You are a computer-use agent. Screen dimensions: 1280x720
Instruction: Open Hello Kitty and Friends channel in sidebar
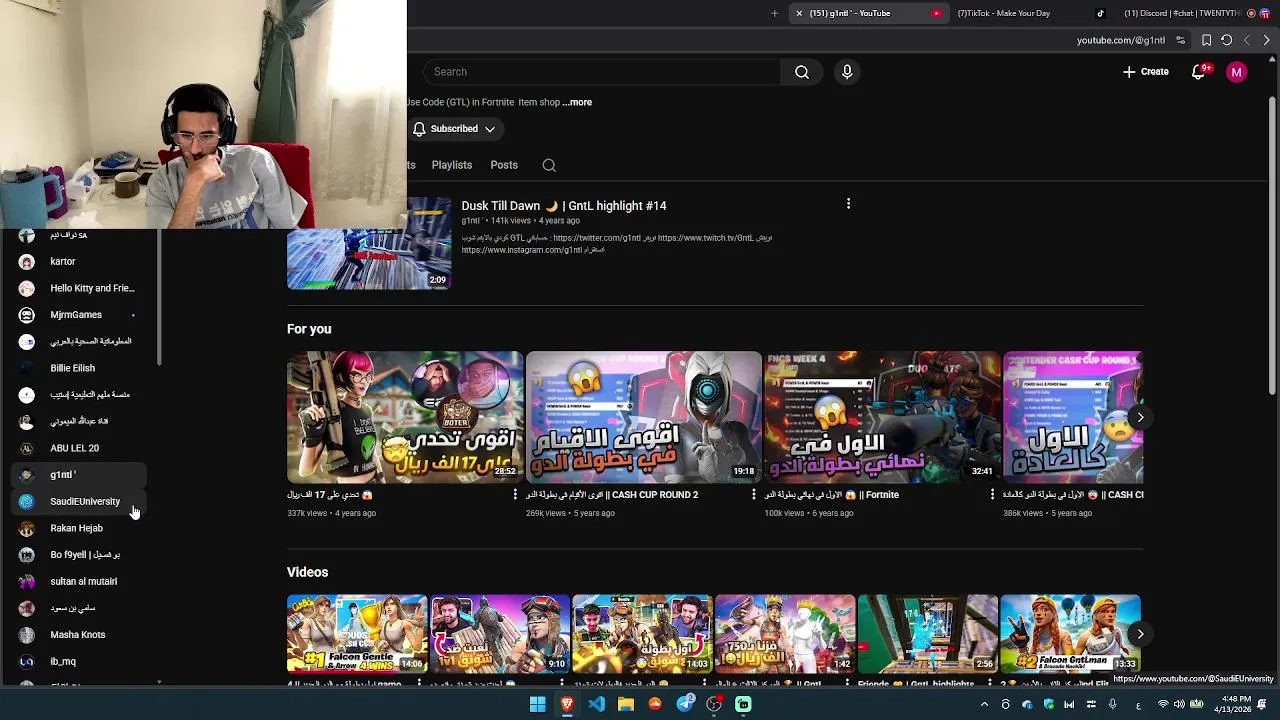[80, 288]
